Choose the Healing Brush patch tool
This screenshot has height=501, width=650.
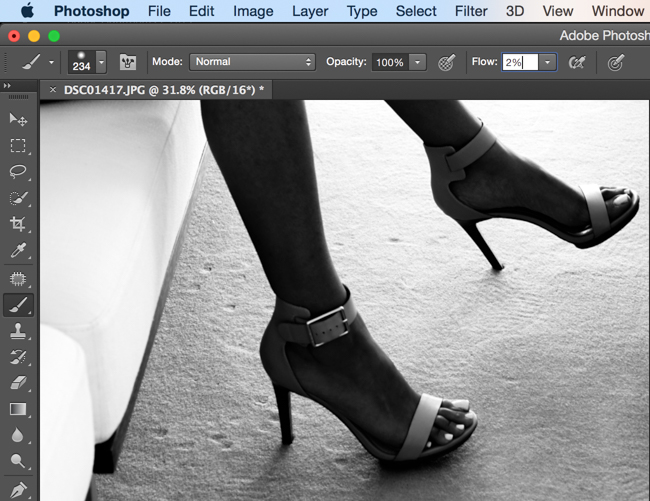tap(18, 279)
